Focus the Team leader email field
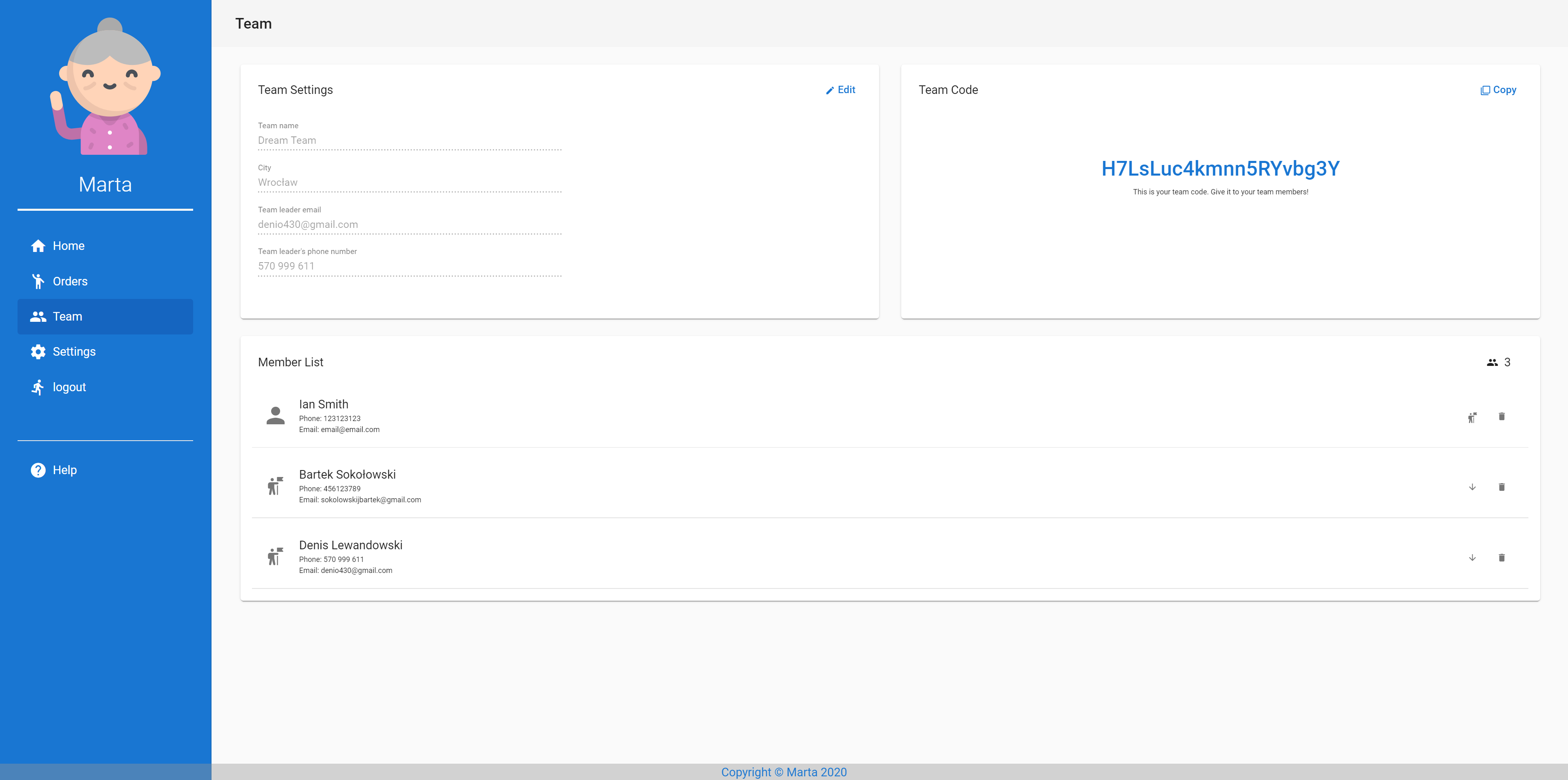The image size is (1568, 780). (x=409, y=225)
